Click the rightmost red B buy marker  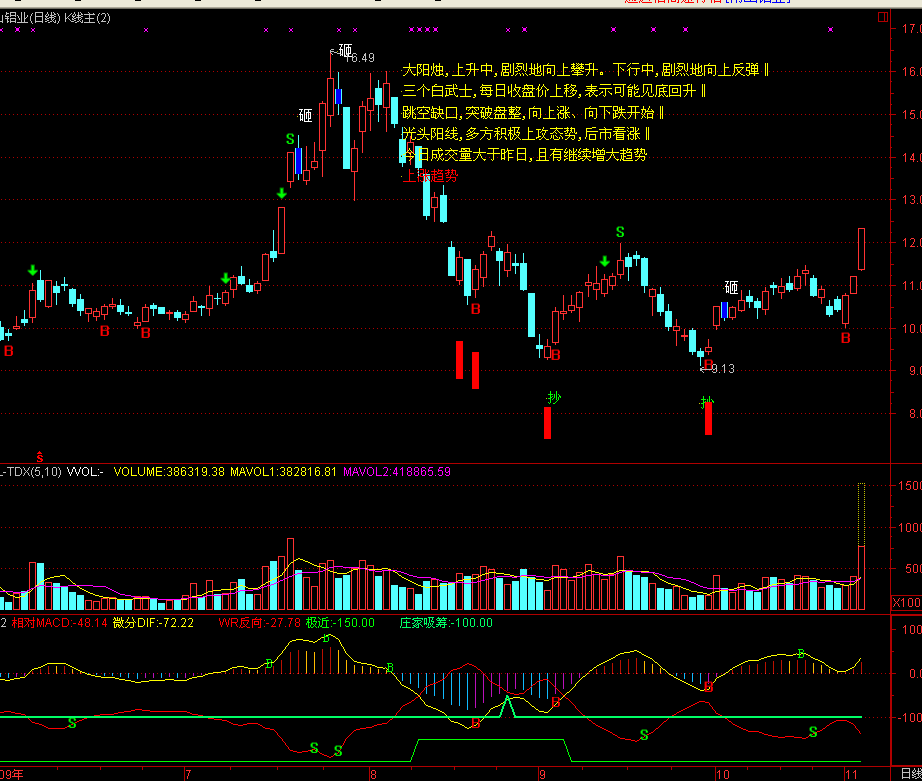(845, 338)
